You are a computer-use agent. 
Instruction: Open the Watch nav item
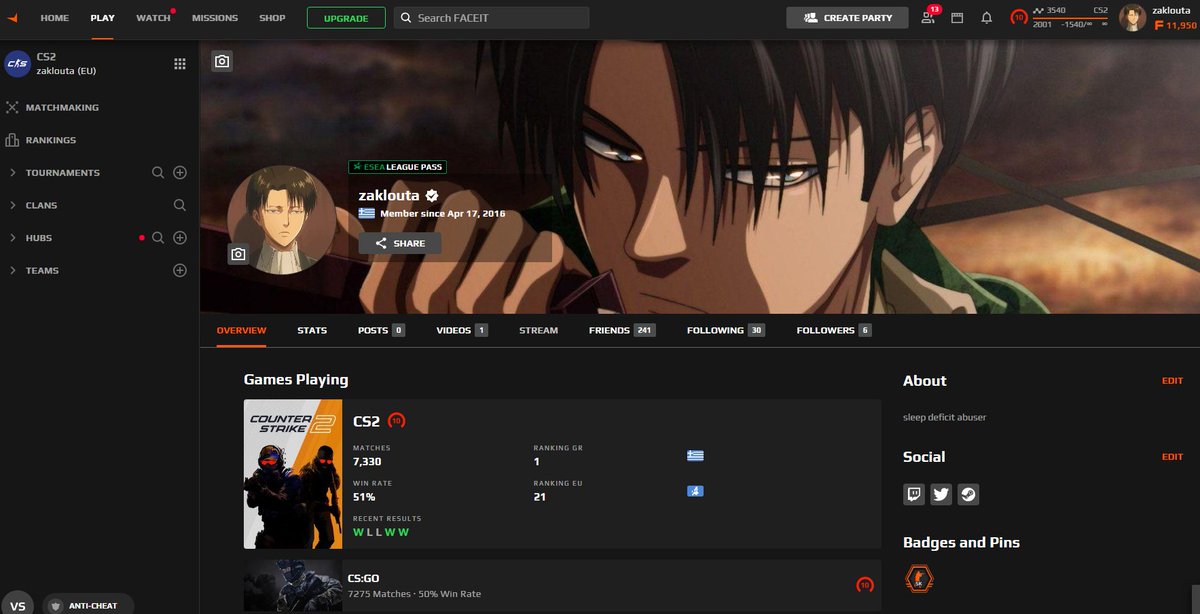pos(153,18)
